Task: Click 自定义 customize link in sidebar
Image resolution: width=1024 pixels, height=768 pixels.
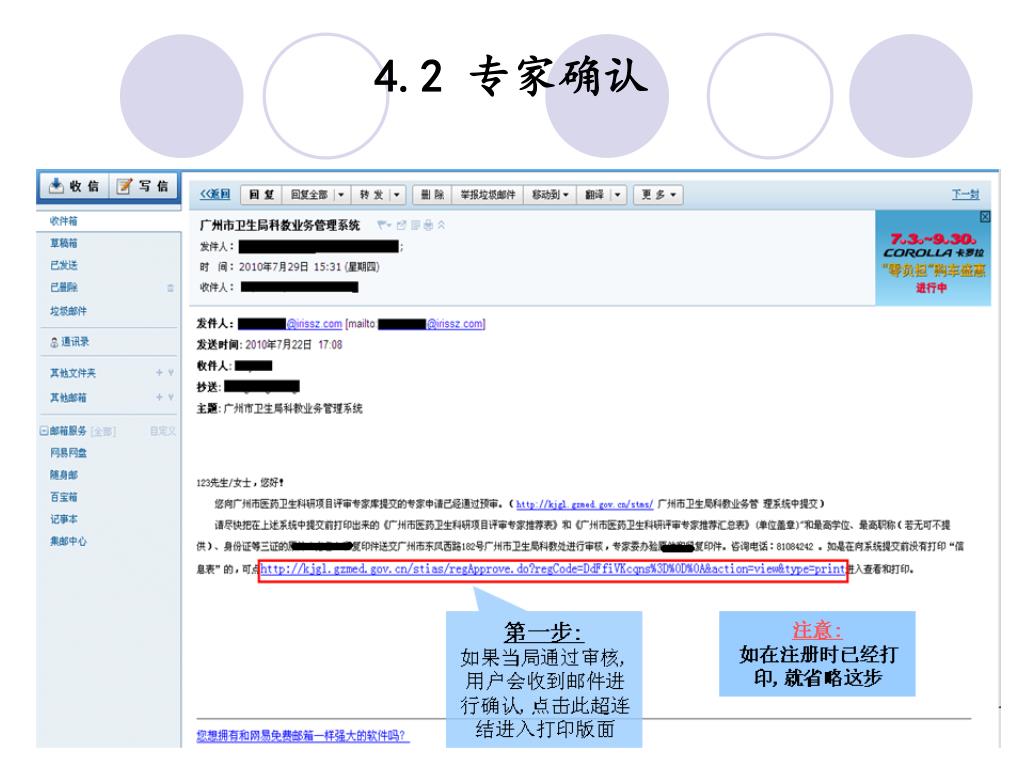Action: coord(163,431)
